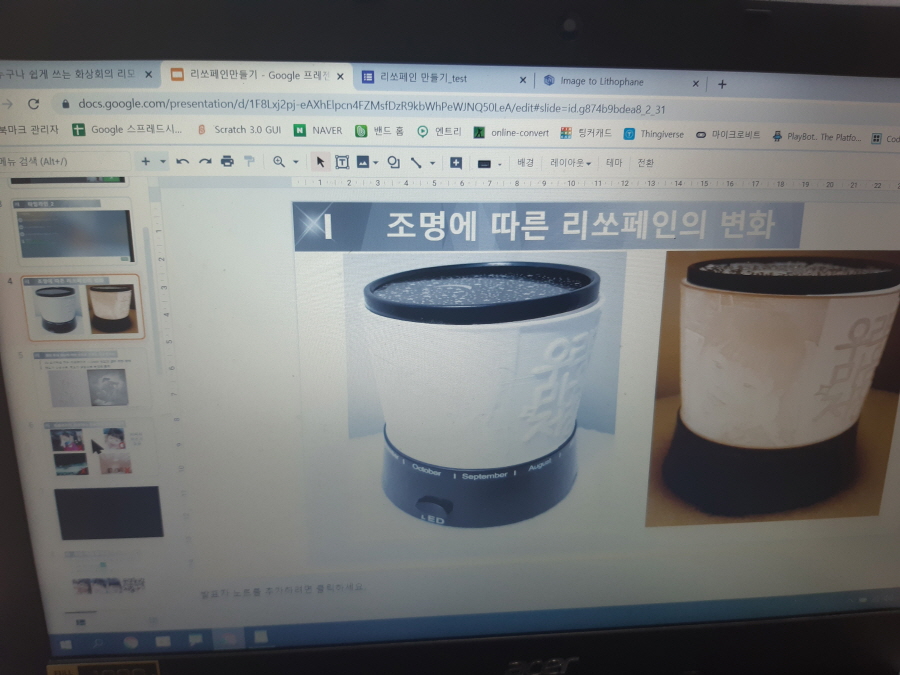Open the PlayBot bookmark
Viewport: 900px width, 675px height.
(817, 137)
